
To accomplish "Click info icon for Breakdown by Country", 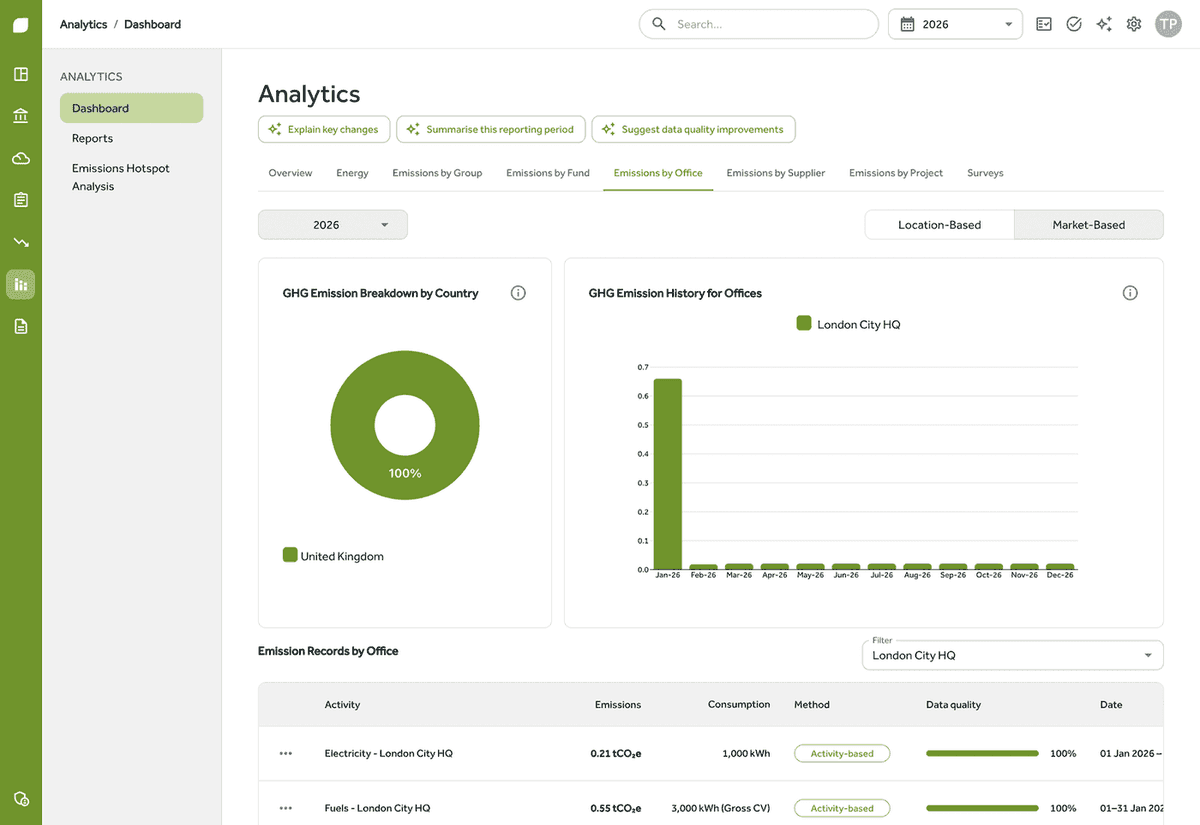I will [518, 293].
